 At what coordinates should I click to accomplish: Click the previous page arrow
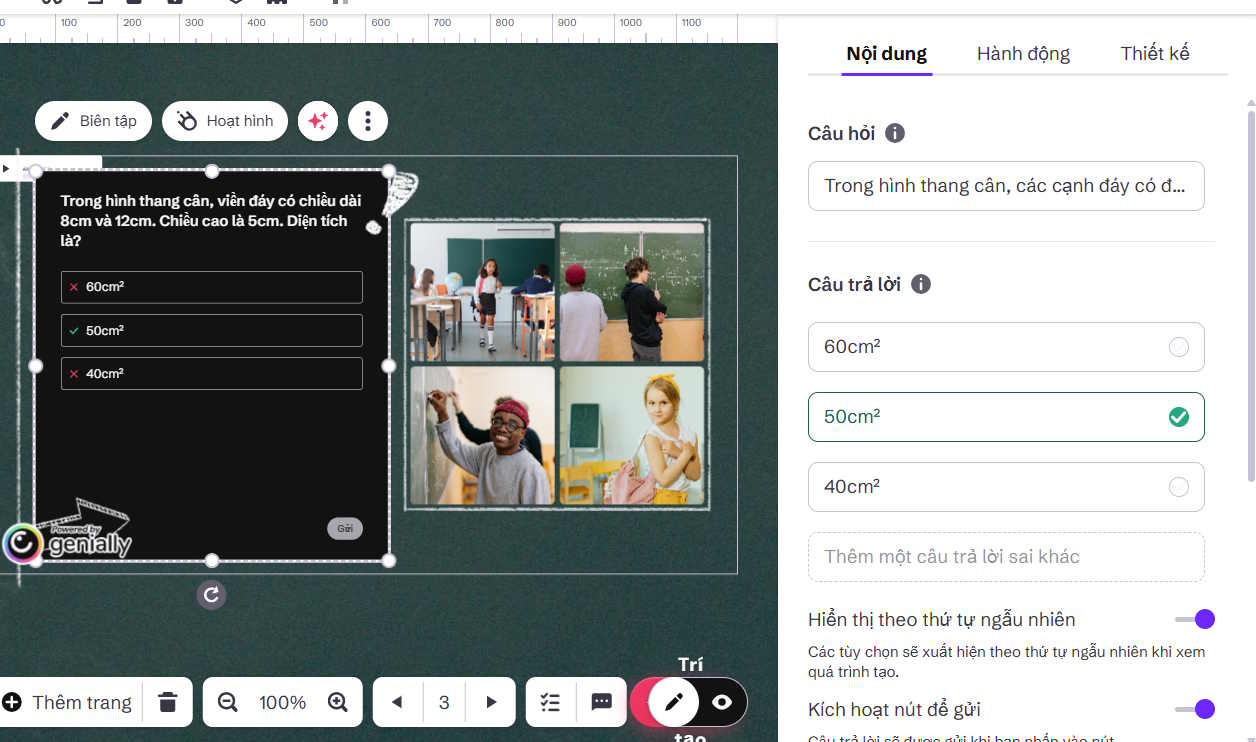pos(397,702)
